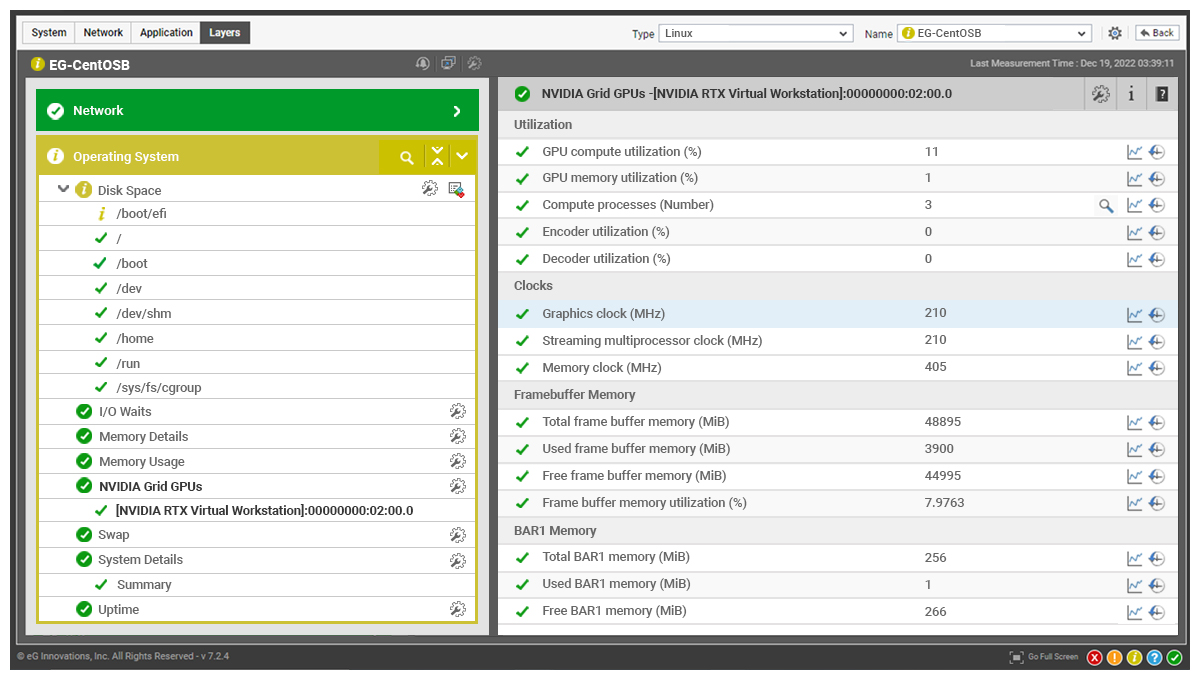Click the wrench icon in the EG-CentOSB title bar
This screenshot has width=1200, height=680.
(x=474, y=63)
